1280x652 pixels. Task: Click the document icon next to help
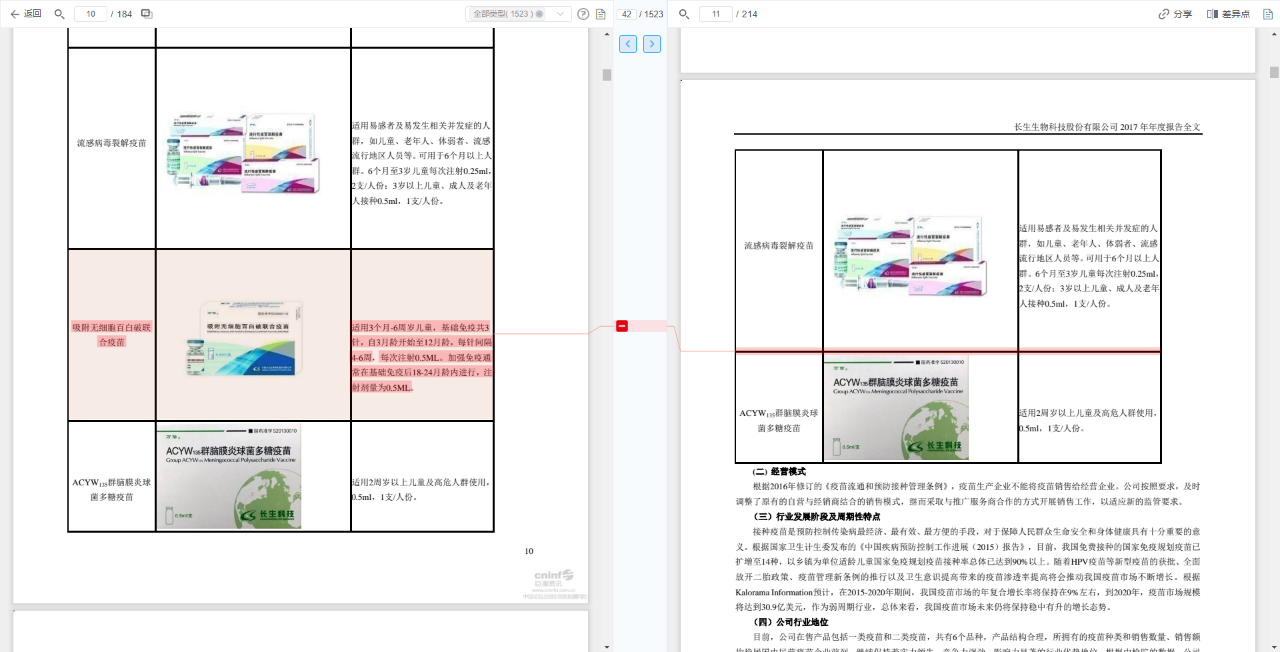(600, 14)
